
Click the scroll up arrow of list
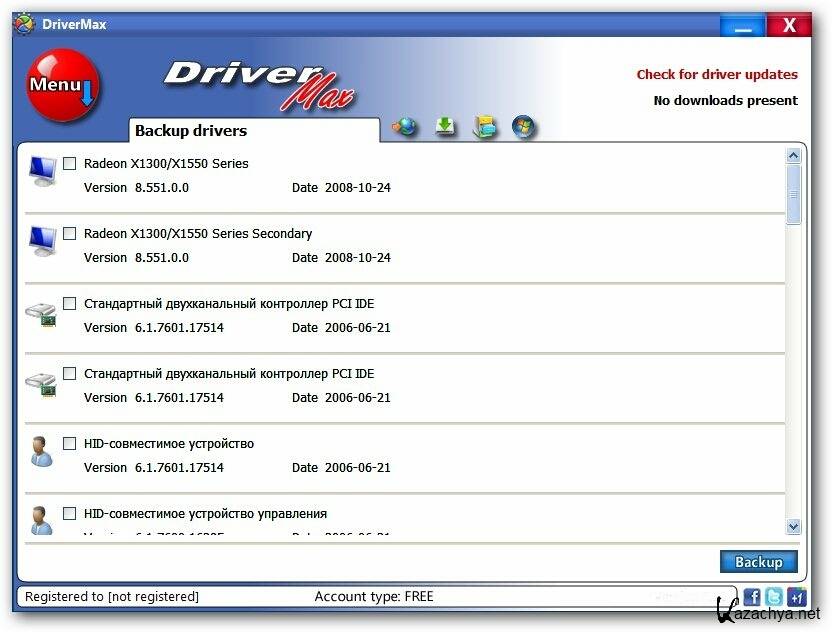(x=794, y=156)
